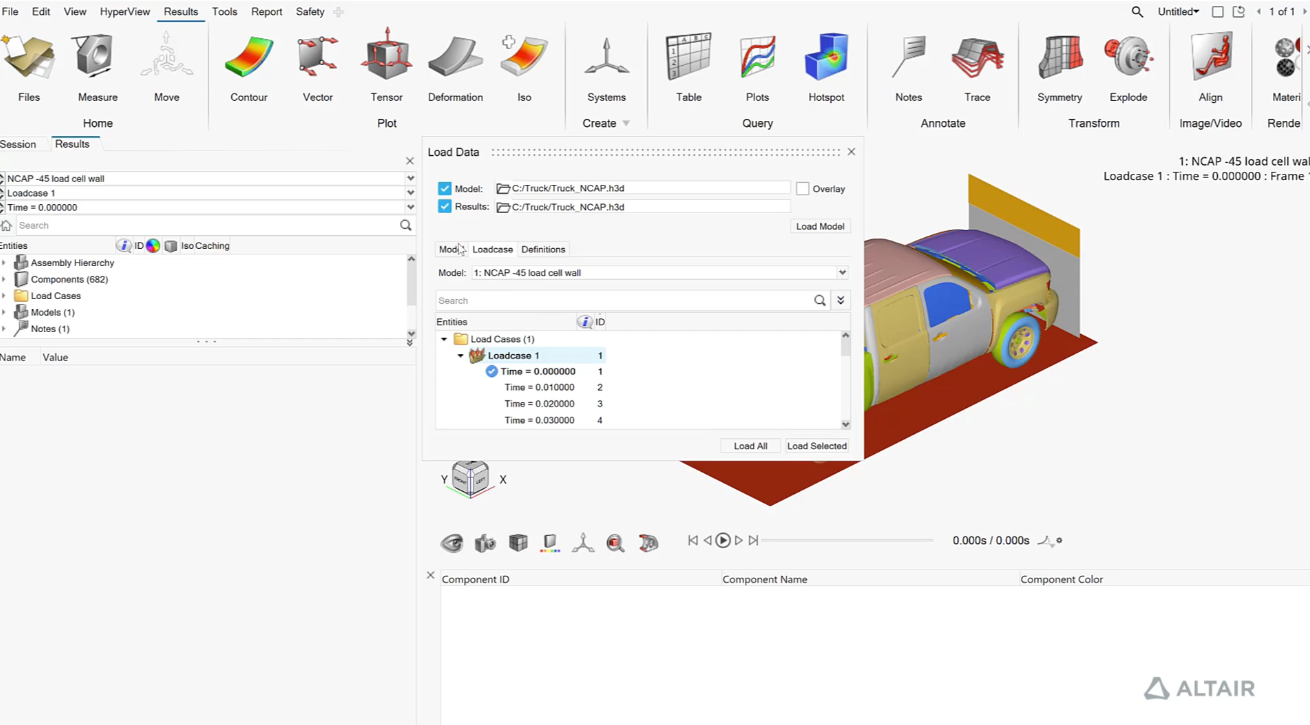Viewport: 1310px width, 725px height.
Task: Jump to the first animation frame
Action: point(692,541)
